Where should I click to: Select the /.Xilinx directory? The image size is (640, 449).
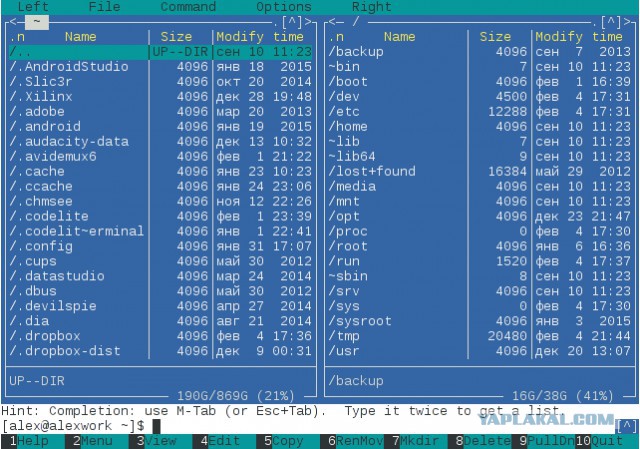click(160, 97)
